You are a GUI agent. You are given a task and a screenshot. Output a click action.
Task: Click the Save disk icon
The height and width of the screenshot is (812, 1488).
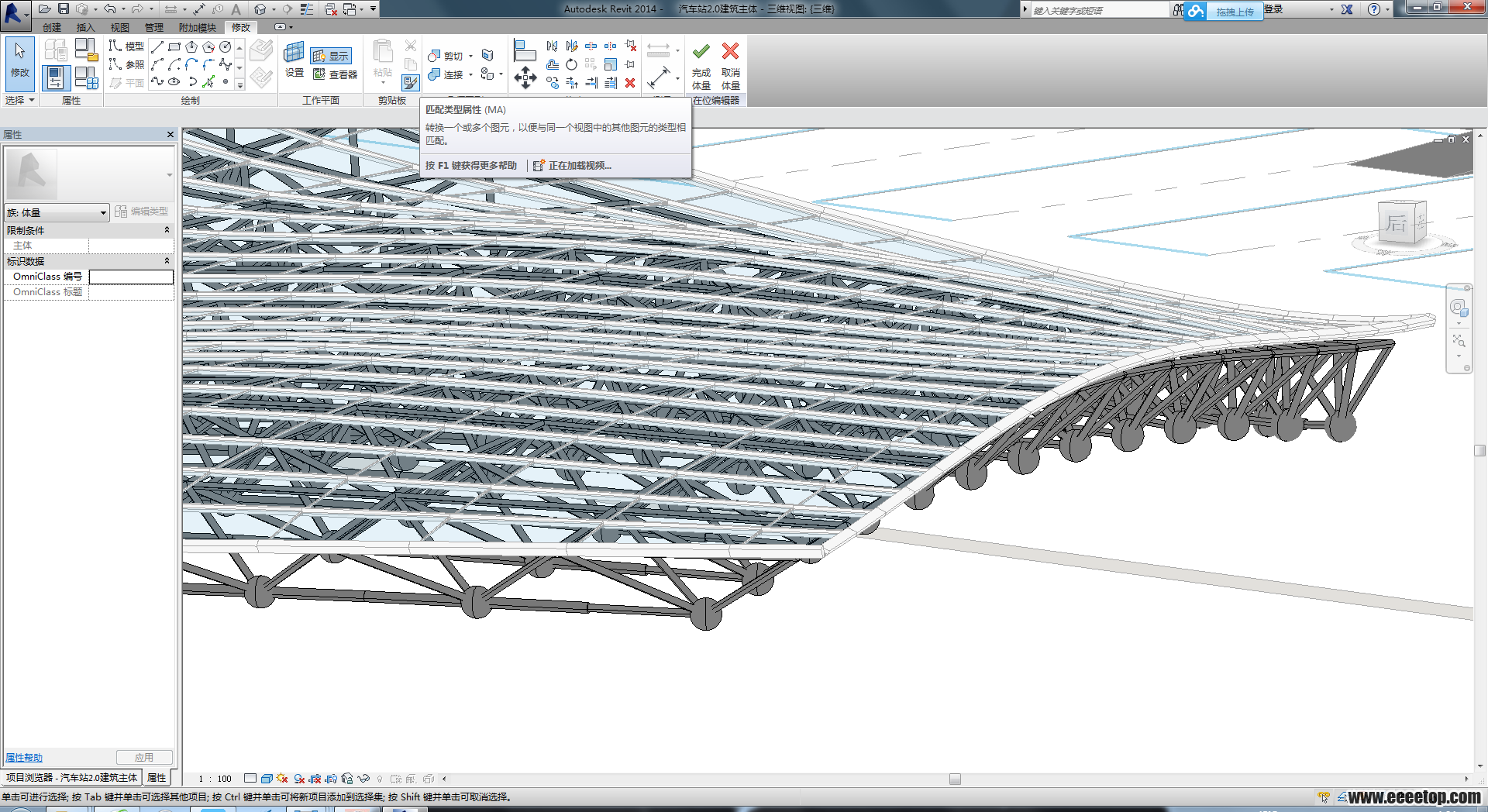point(64,9)
